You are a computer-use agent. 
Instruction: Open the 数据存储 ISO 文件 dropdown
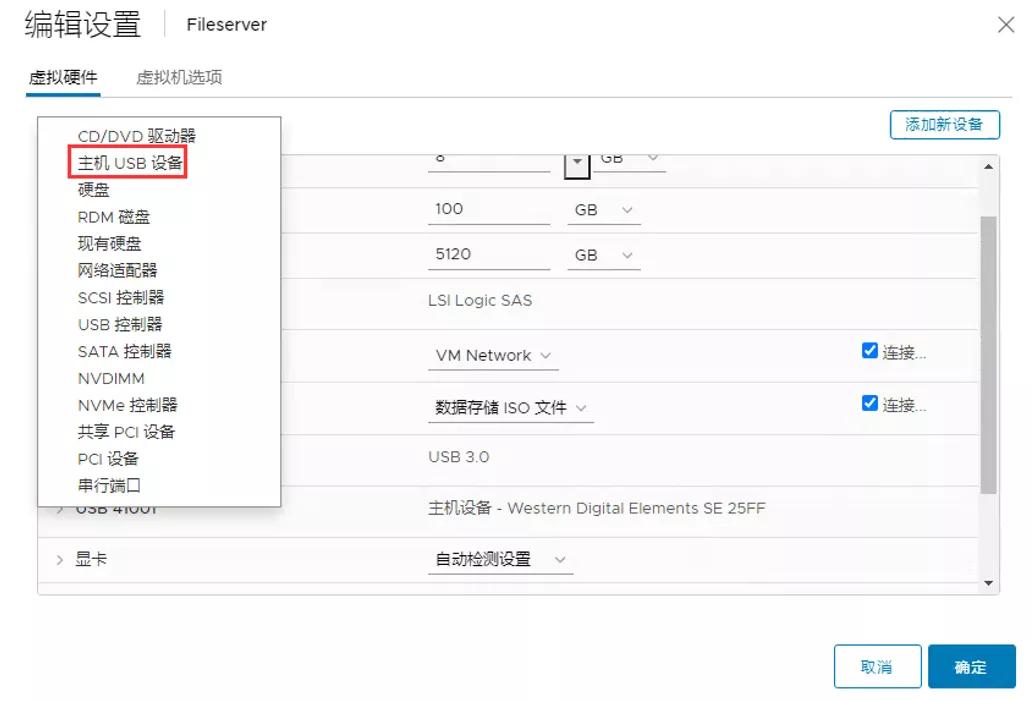tap(510, 408)
